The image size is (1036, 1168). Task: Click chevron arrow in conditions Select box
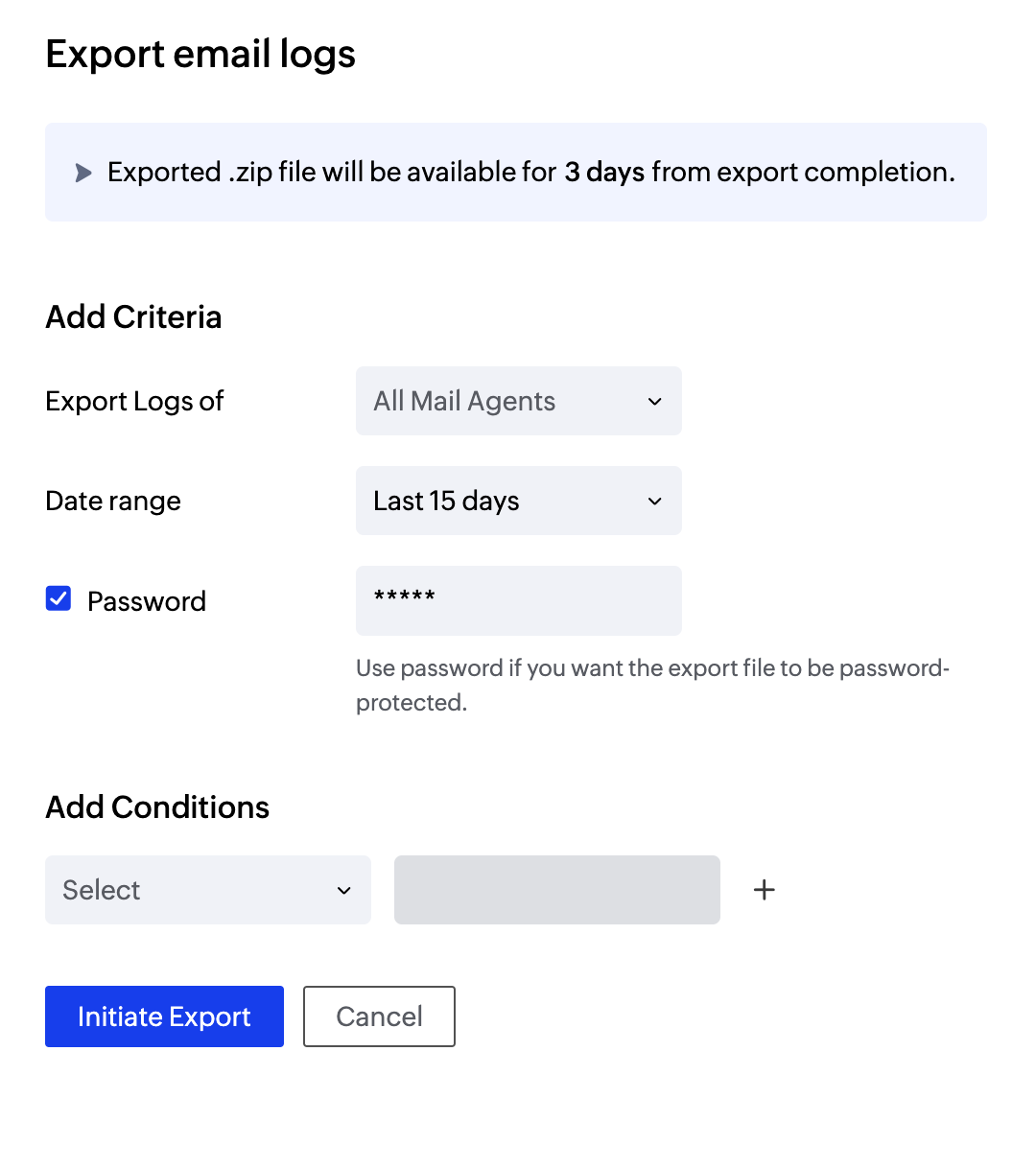344,891
